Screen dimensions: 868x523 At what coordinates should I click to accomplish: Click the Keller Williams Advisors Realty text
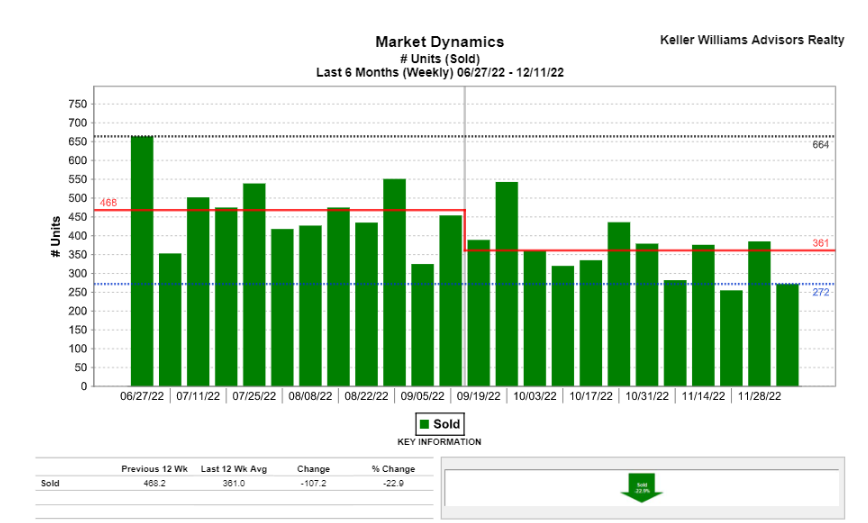tap(752, 40)
